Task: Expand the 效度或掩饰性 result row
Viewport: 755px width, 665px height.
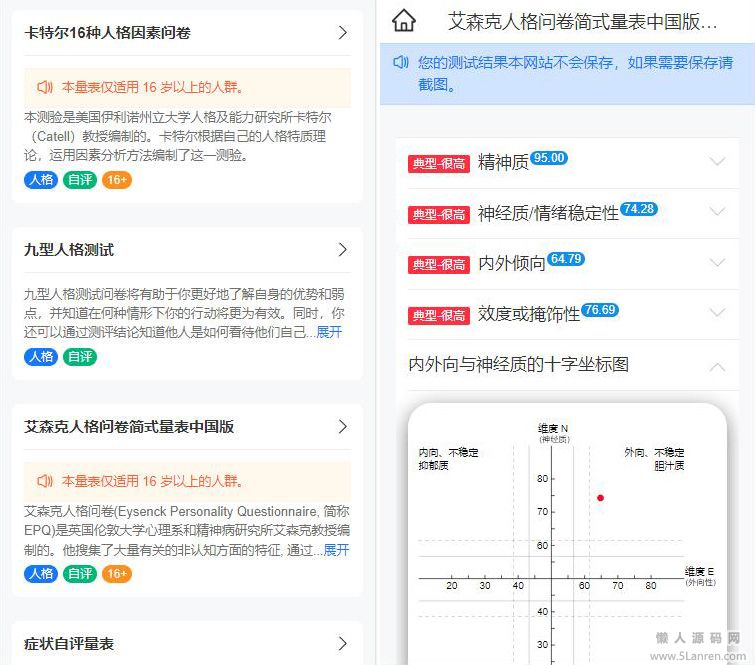Action: click(717, 313)
